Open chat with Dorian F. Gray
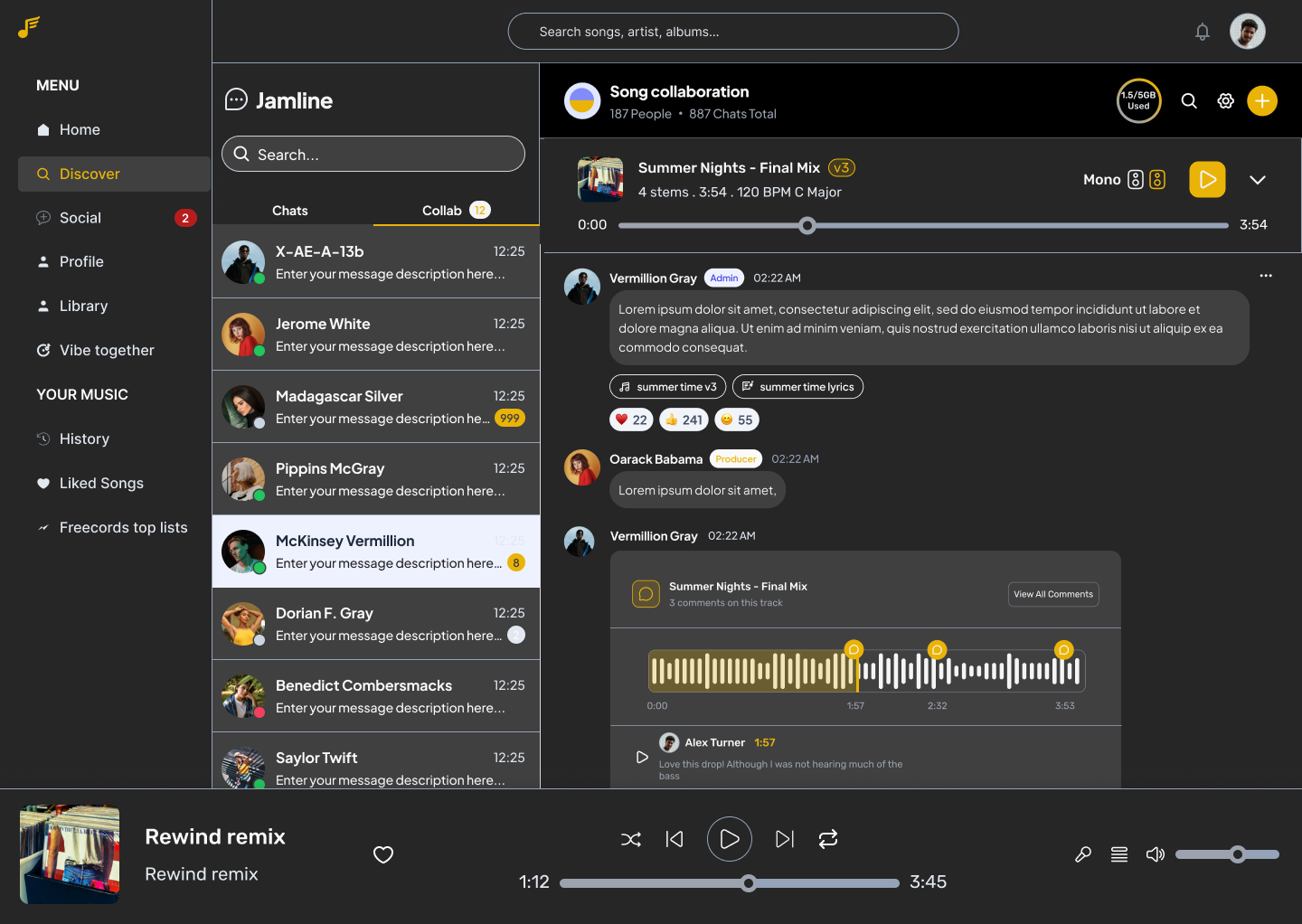Image resolution: width=1302 pixels, height=924 pixels. (376, 624)
